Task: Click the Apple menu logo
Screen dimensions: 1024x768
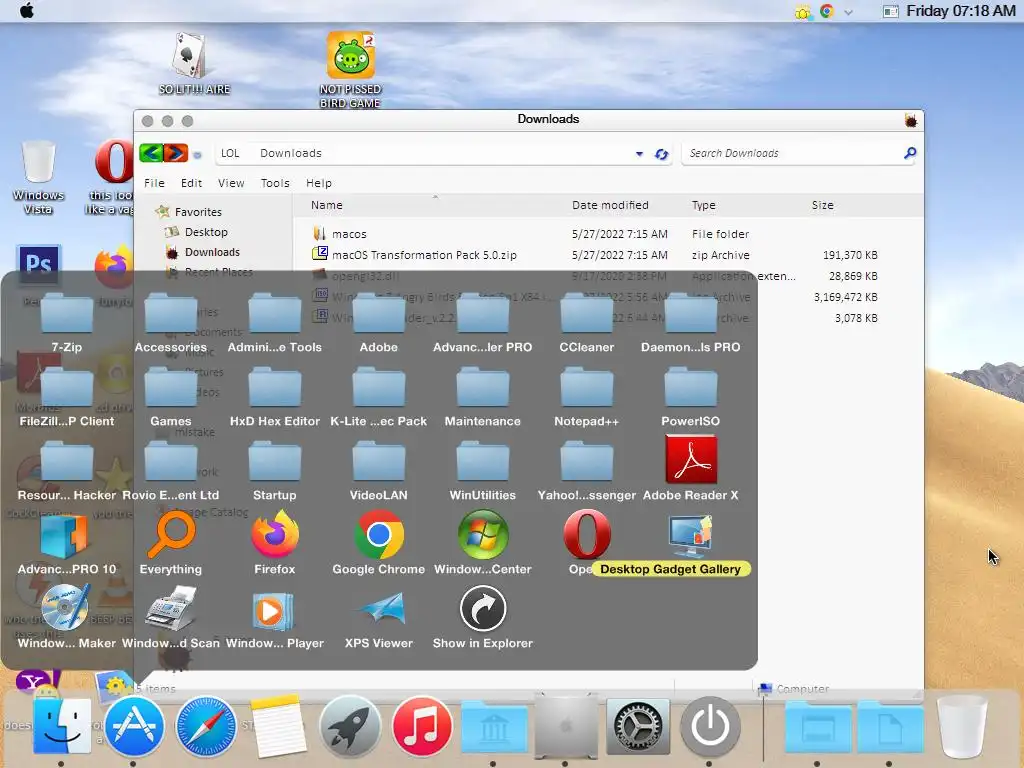Action: coord(27,10)
